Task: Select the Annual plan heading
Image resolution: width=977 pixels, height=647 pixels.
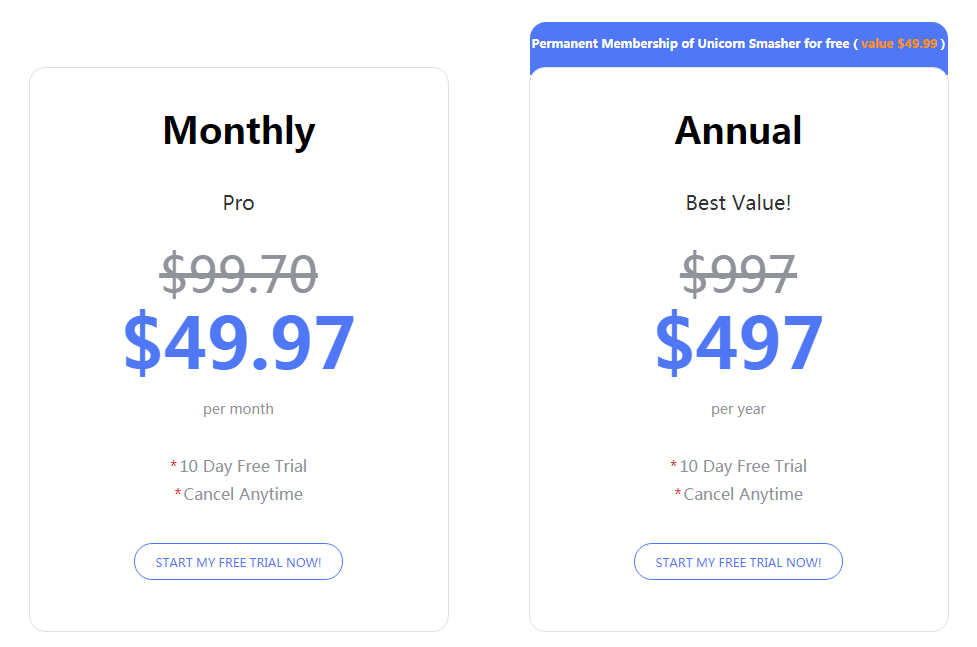Action: click(738, 131)
